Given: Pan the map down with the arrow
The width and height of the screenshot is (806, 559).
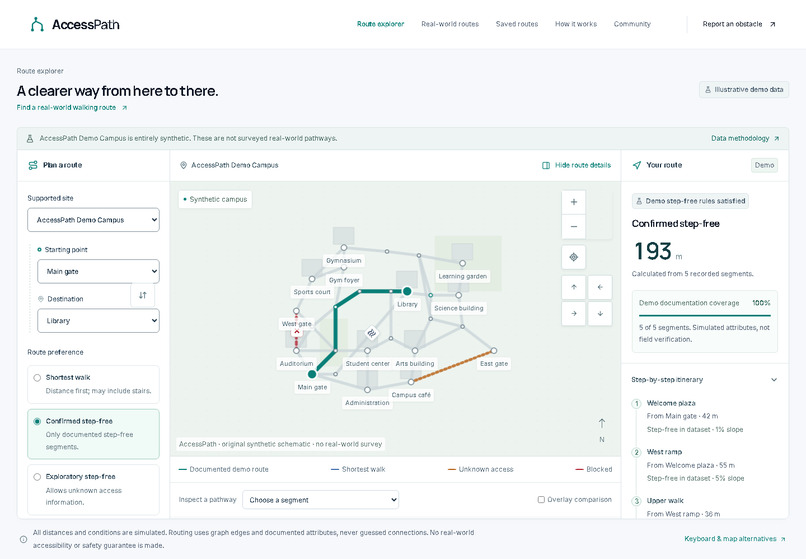Looking at the screenshot, I should click(600, 313).
